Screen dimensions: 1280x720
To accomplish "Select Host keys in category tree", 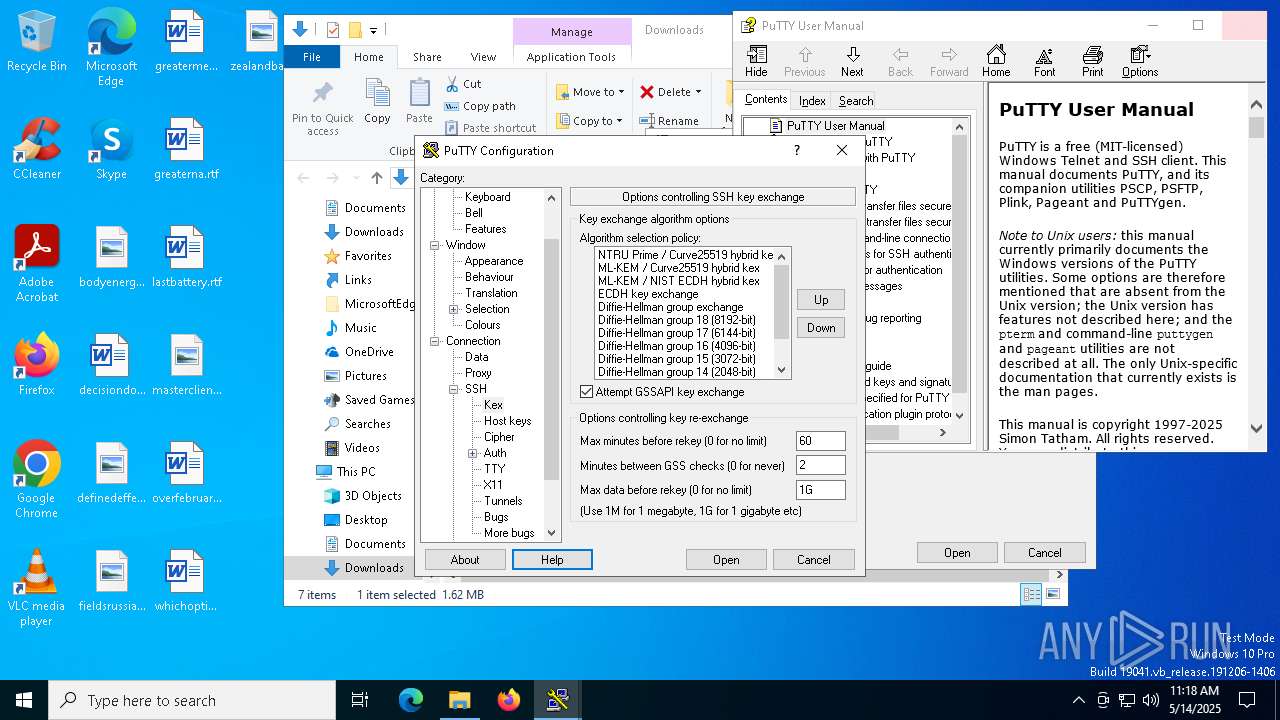I will click(507, 421).
